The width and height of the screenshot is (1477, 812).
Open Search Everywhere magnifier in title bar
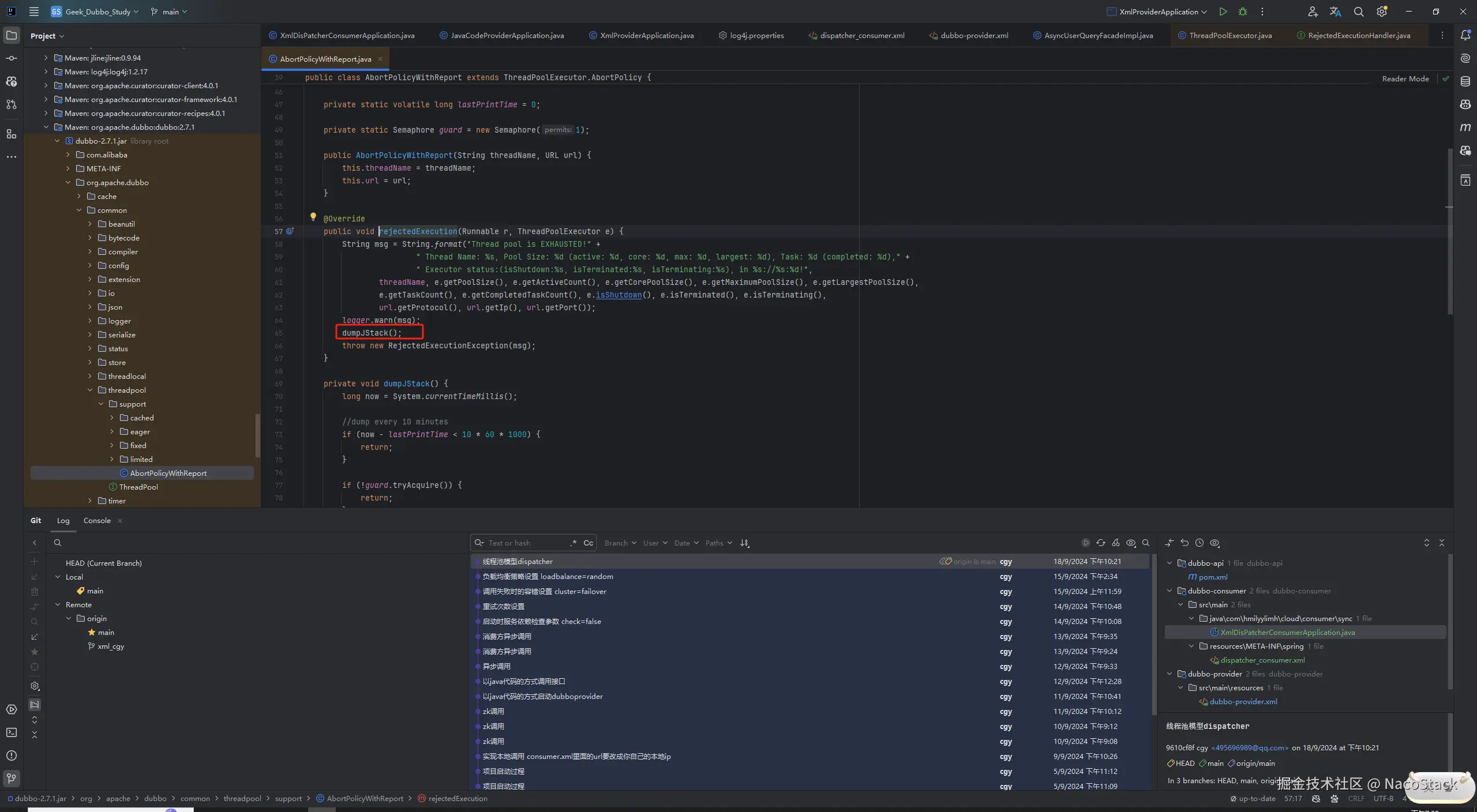1359,12
